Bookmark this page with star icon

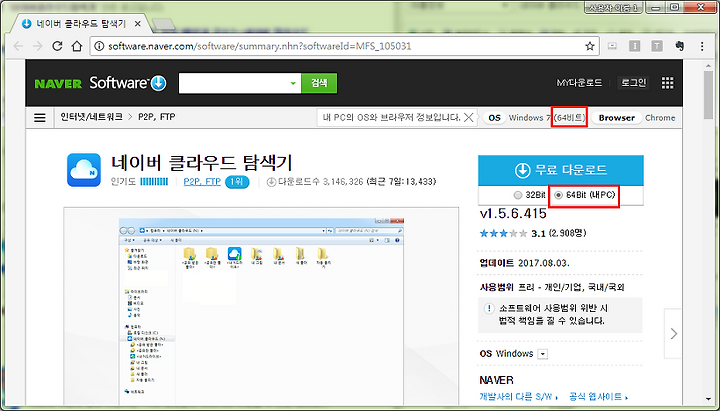point(590,46)
